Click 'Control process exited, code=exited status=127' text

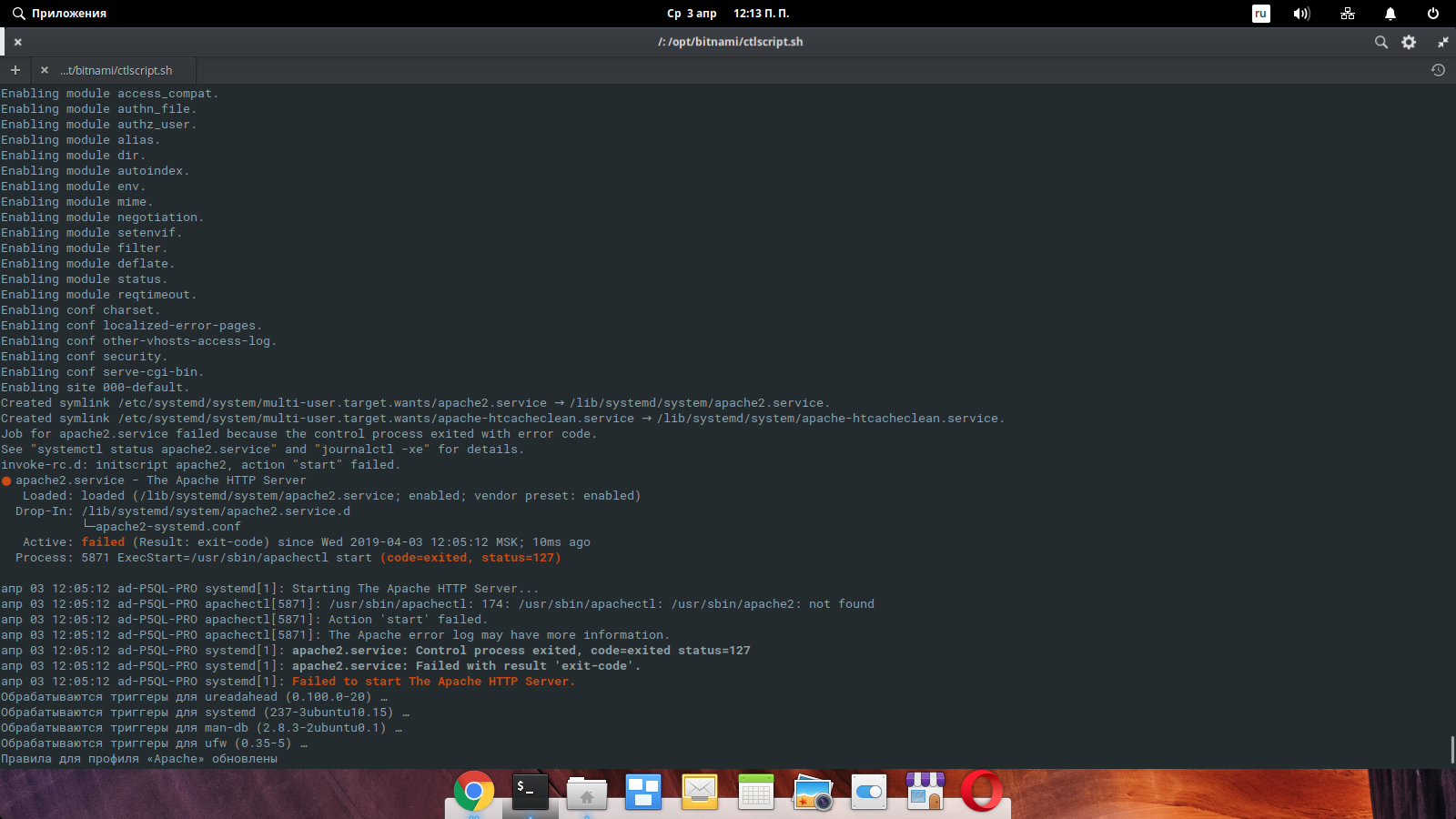click(583, 651)
